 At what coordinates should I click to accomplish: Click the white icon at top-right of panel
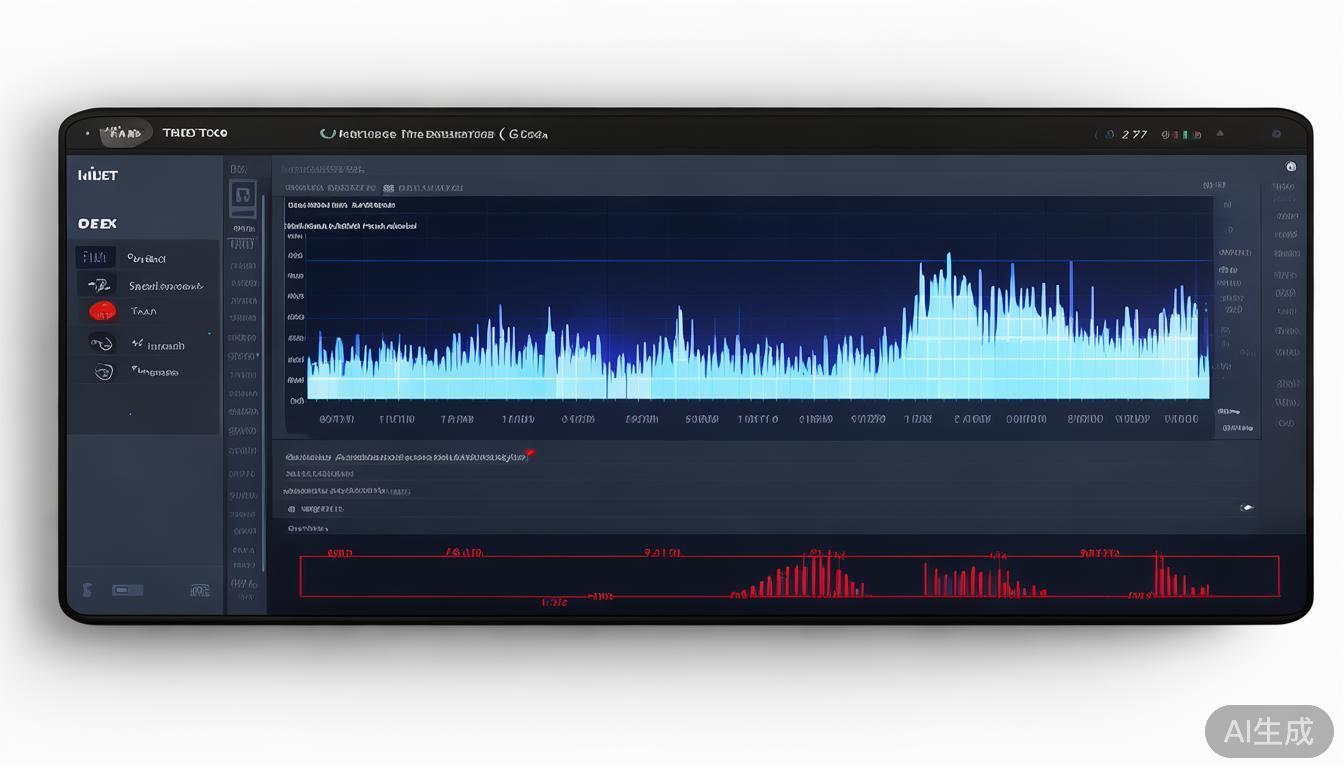[x=1291, y=167]
